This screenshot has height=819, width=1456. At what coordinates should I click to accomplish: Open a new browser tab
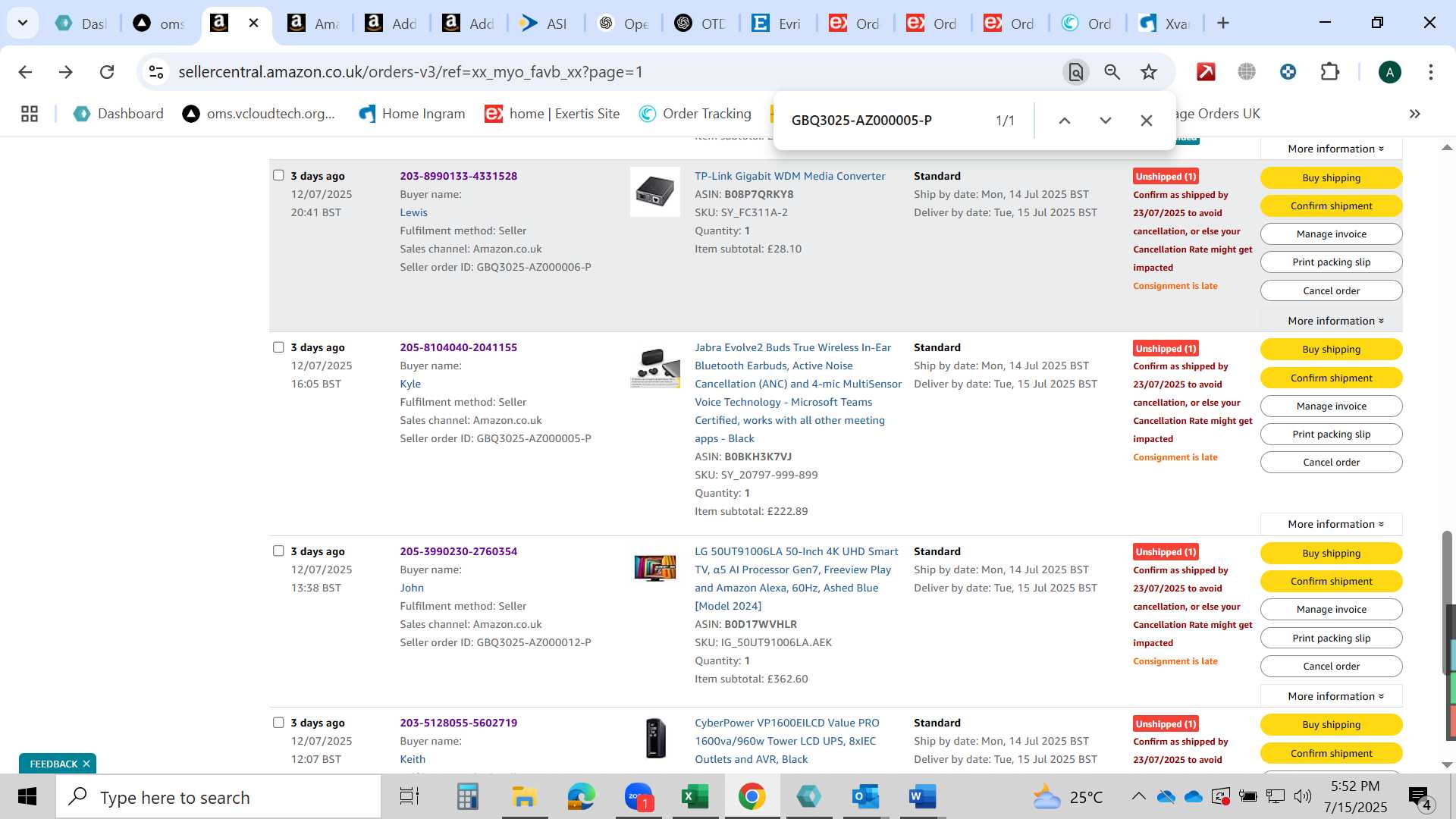coord(1223,23)
